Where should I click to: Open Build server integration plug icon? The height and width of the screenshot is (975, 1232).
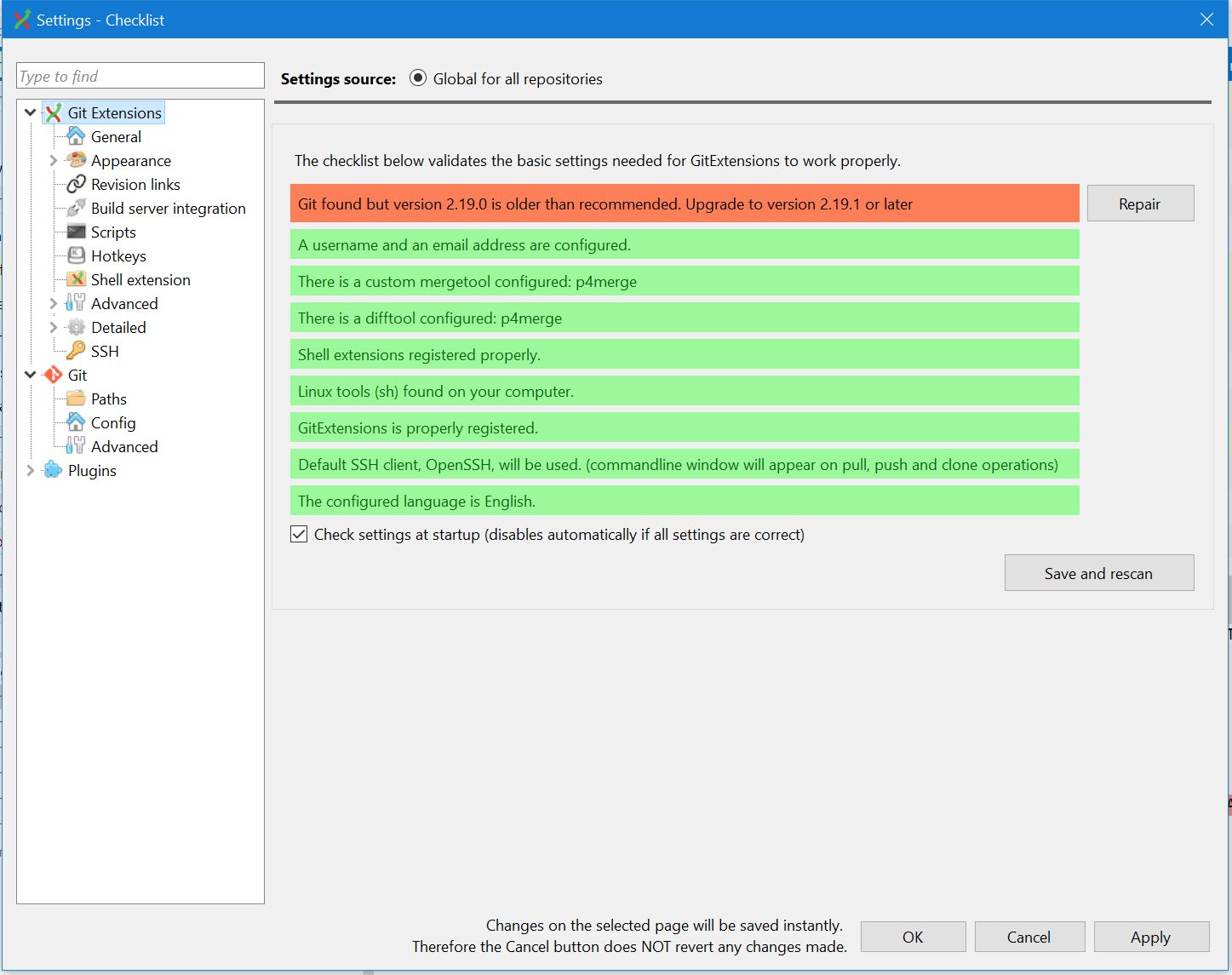coord(75,208)
